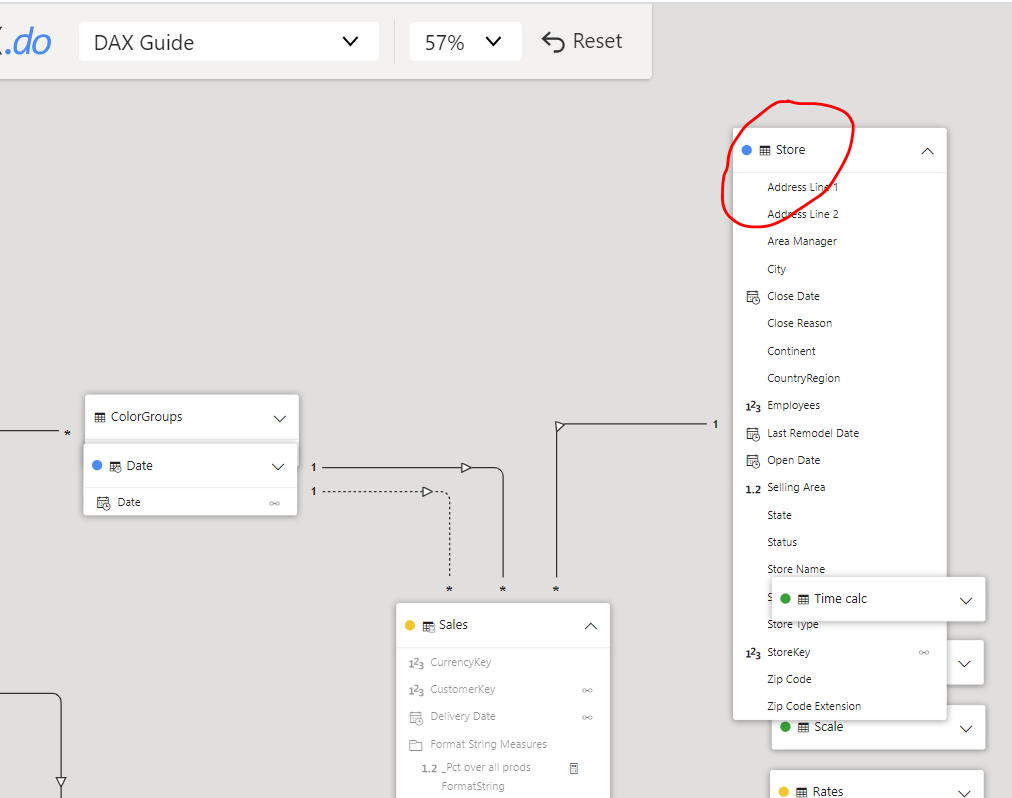1012x798 pixels.
Task: Select the City column in Store
Action: (x=776, y=269)
